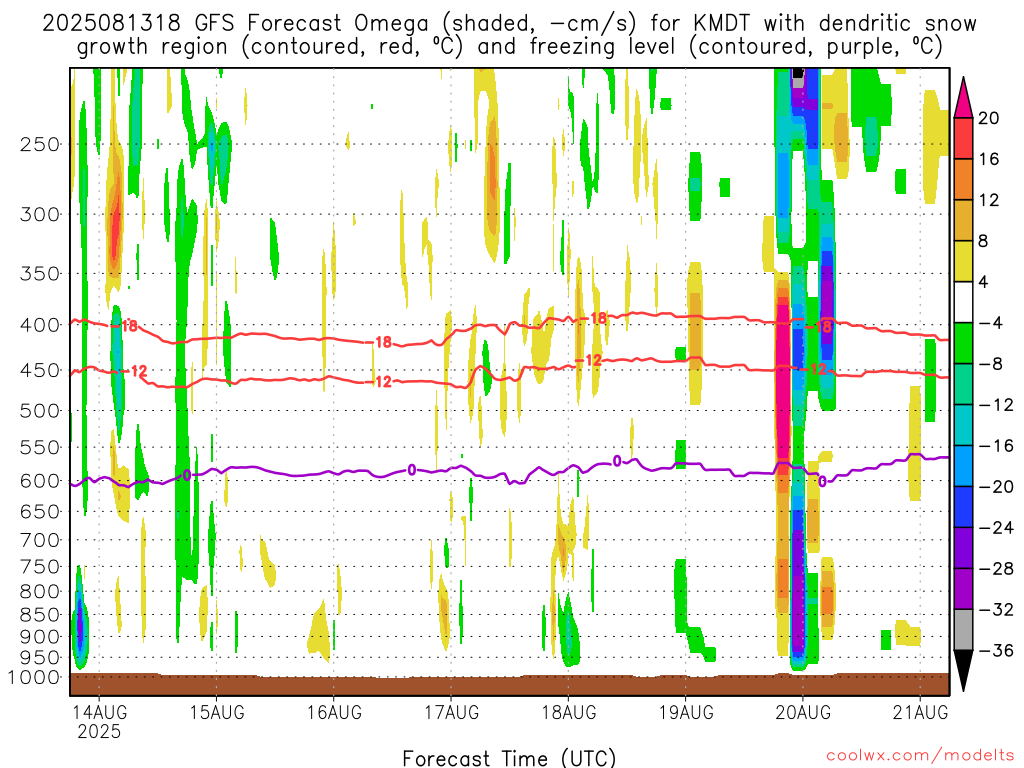The width and height of the screenshot is (1024, 768).
Task: Click the colorbar value label 20
Action: coord(989,118)
